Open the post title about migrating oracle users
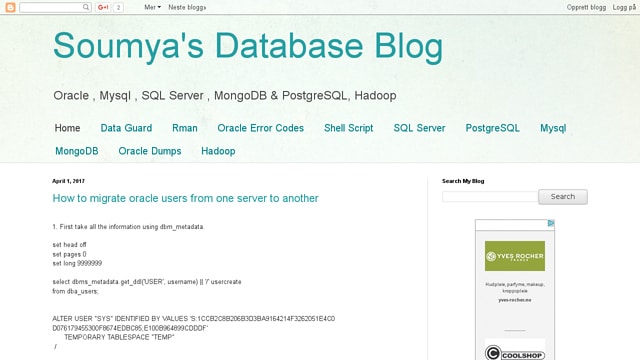This screenshot has height=360, width=640. (185, 198)
